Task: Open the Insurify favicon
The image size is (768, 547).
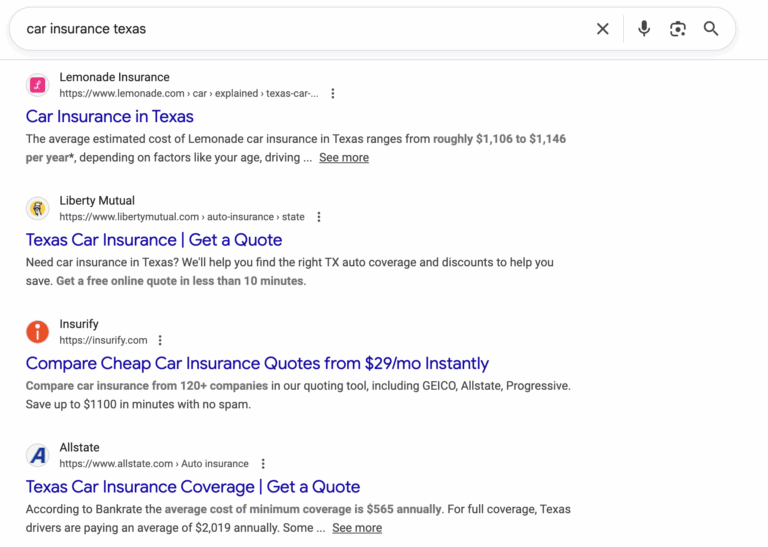Action: tap(38, 332)
